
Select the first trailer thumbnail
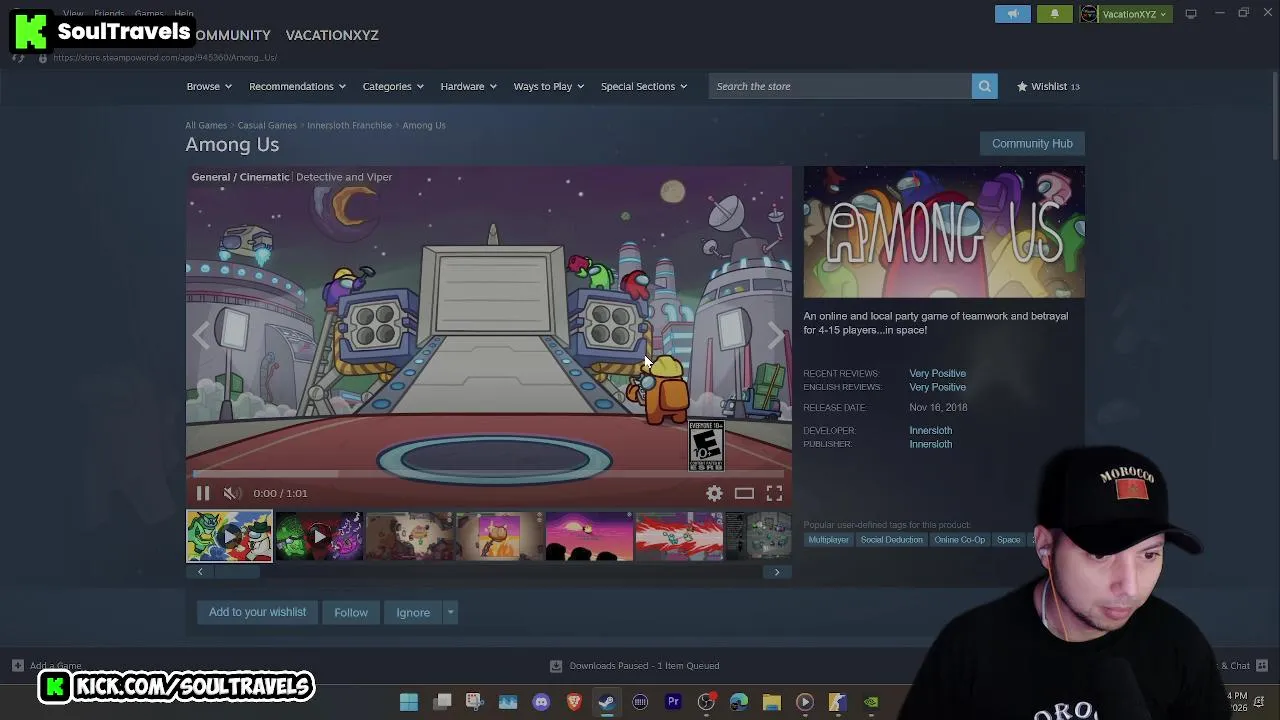[229, 536]
